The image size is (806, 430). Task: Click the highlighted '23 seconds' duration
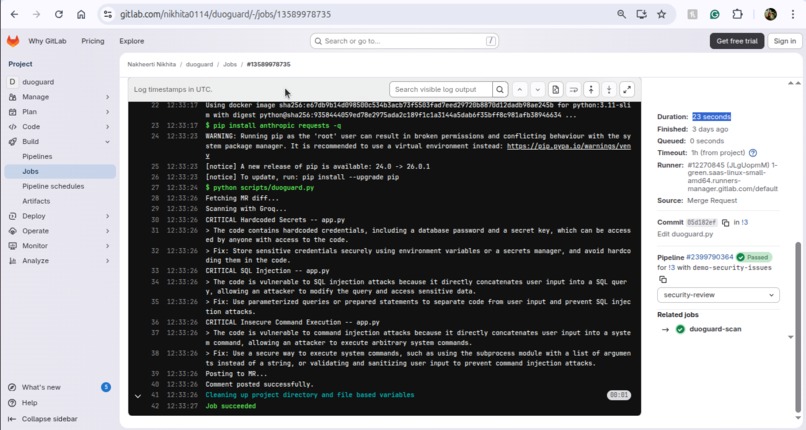[711, 117]
